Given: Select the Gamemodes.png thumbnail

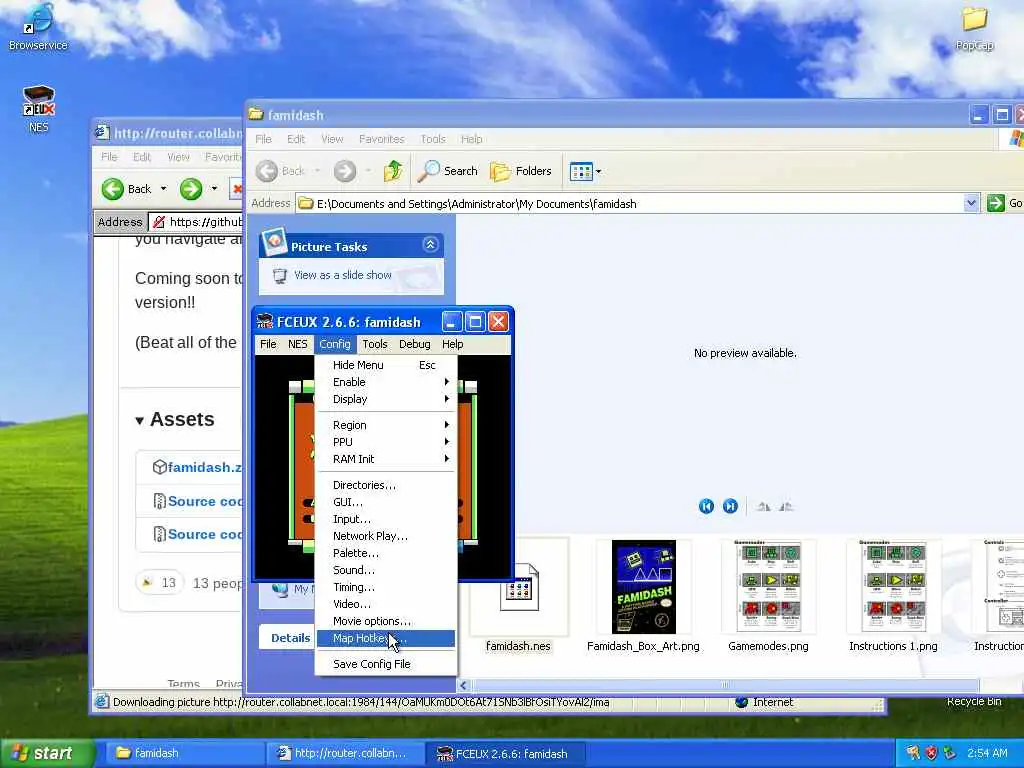Looking at the screenshot, I should coord(769,586).
